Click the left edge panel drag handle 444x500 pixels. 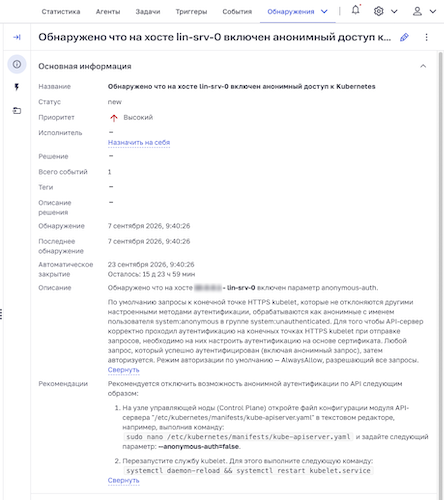pyautogui.click(x=1, y=314)
